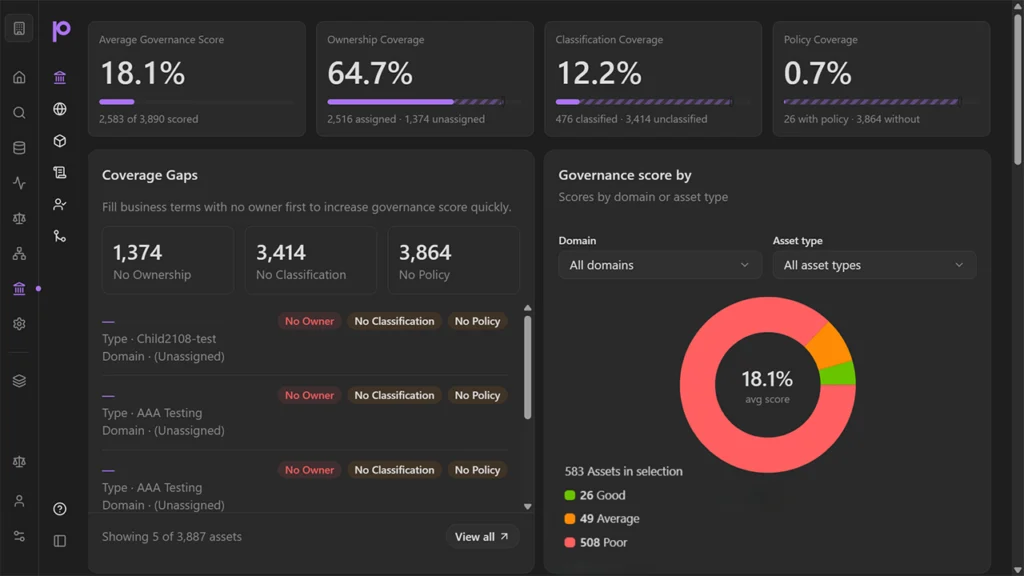Viewport: 1024px width, 576px height.
Task: Open the hierarchy tree icon in sidebar
Action: (x=19, y=253)
